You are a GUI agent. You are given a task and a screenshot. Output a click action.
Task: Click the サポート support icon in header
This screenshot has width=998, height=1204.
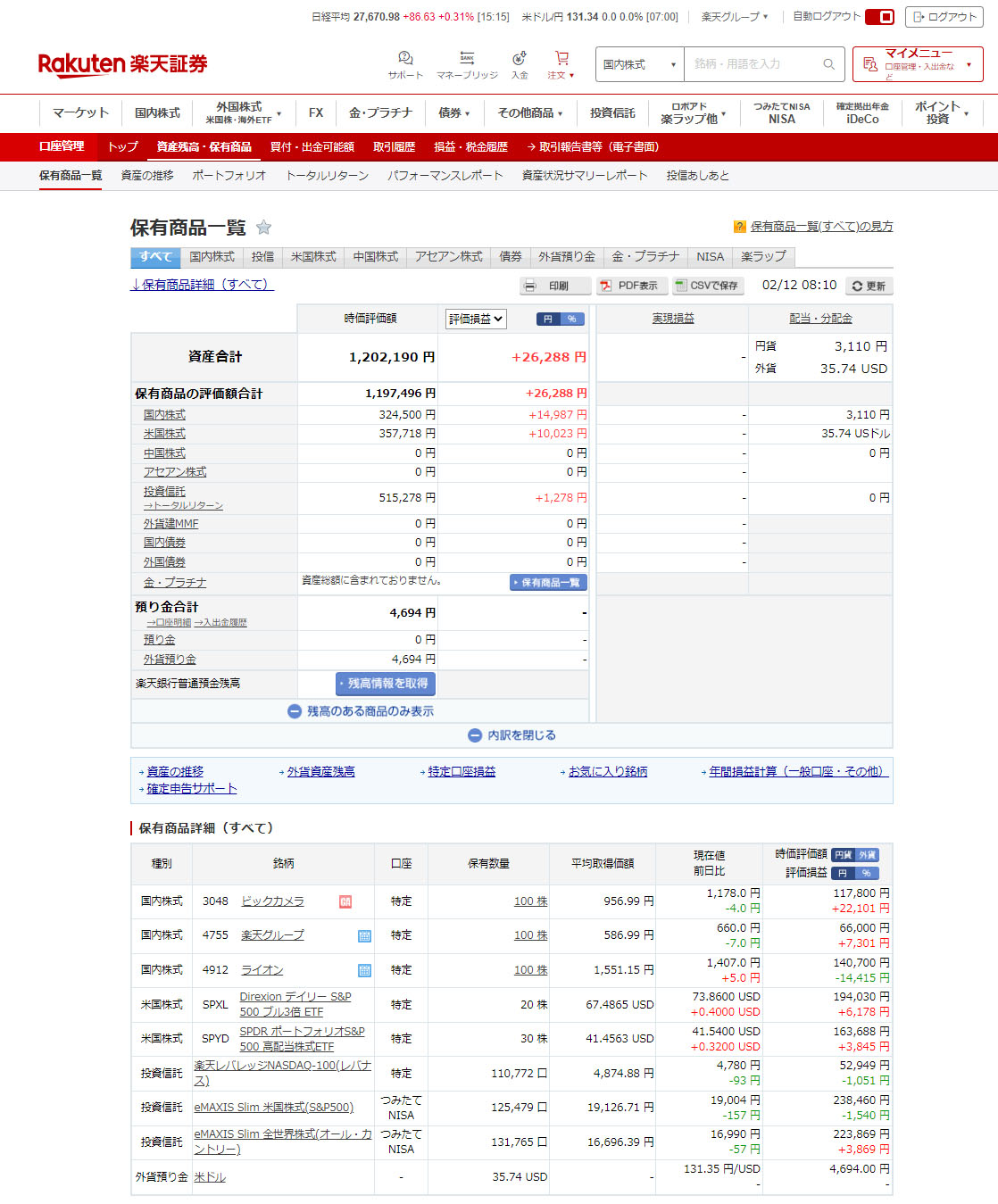405,59
